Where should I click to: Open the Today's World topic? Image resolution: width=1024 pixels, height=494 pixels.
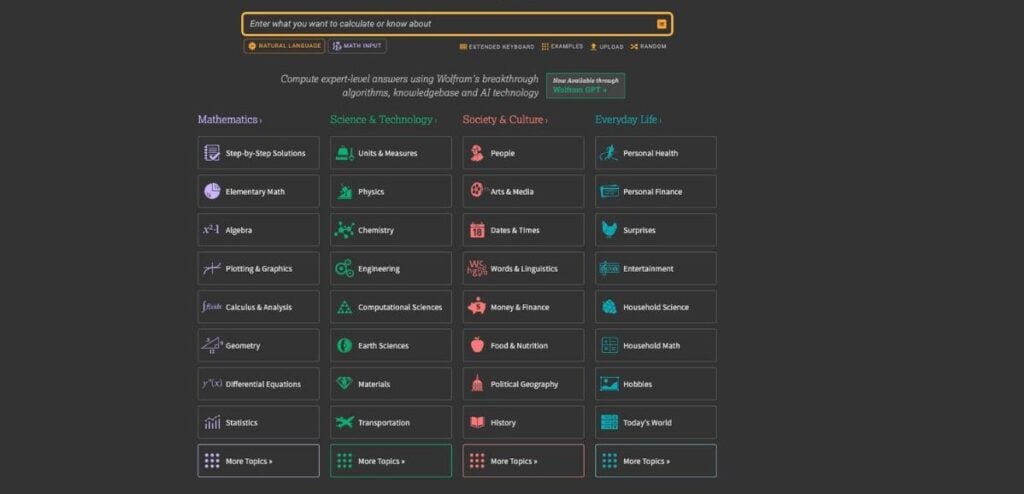point(656,423)
